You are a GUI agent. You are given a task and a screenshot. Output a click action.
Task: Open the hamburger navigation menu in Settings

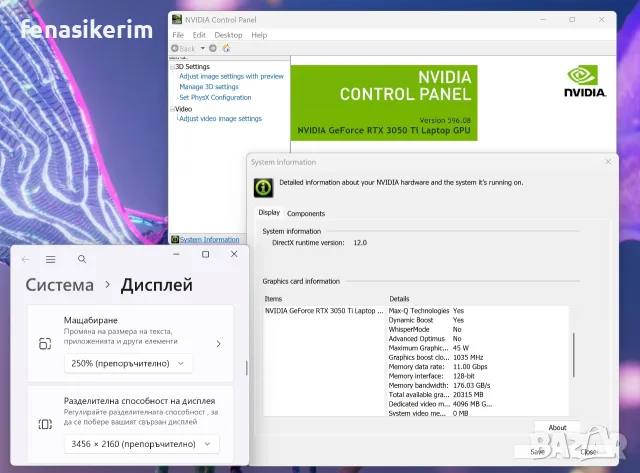(51, 260)
